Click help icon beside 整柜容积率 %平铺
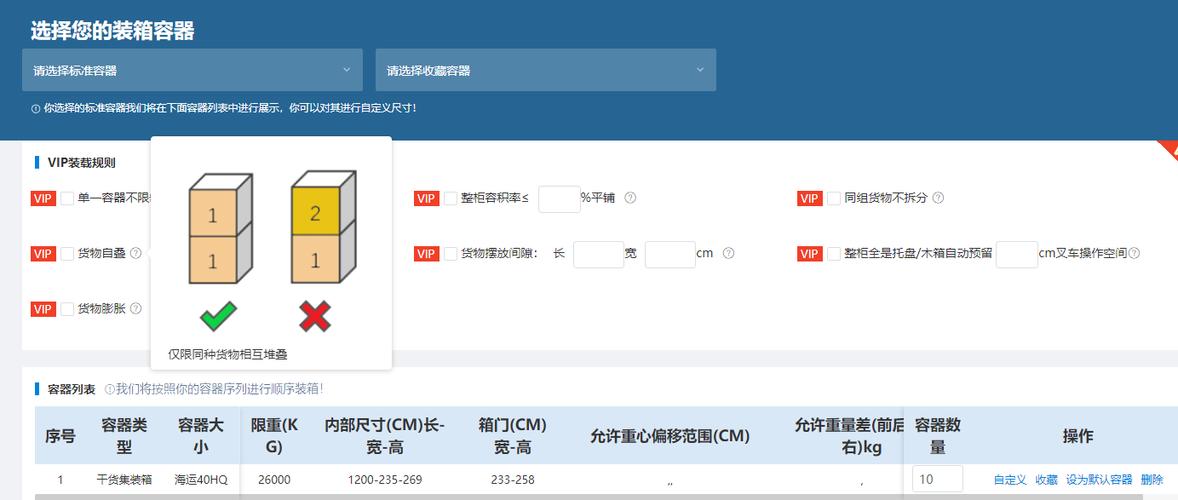The image size is (1178, 500). (x=630, y=199)
